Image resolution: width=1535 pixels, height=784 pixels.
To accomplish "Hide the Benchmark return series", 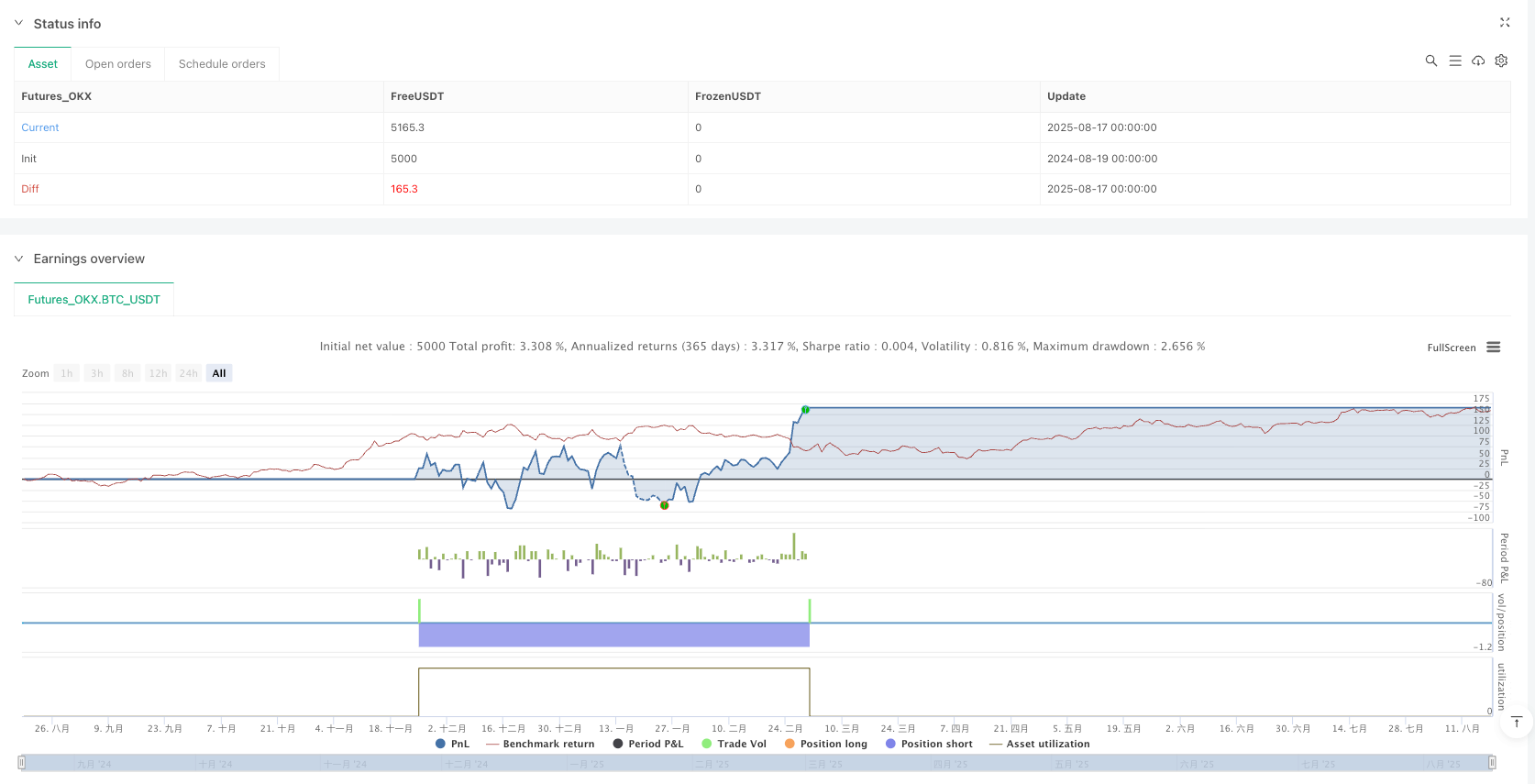I will (540, 744).
